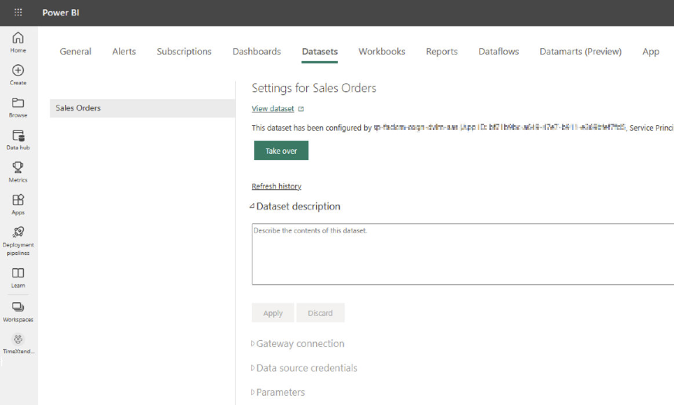Image resolution: width=674 pixels, height=405 pixels.
Task: Switch to the App tab
Action: [x=651, y=51]
